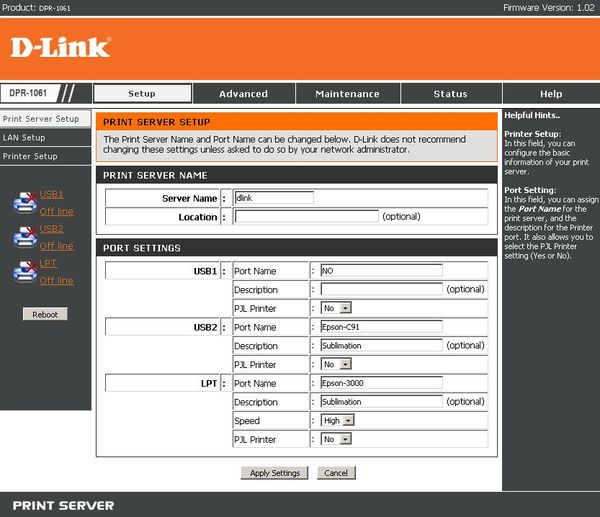Image resolution: width=600 pixels, height=517 pixels.
Task: Click the Reboot button
Action: (45, 314)
